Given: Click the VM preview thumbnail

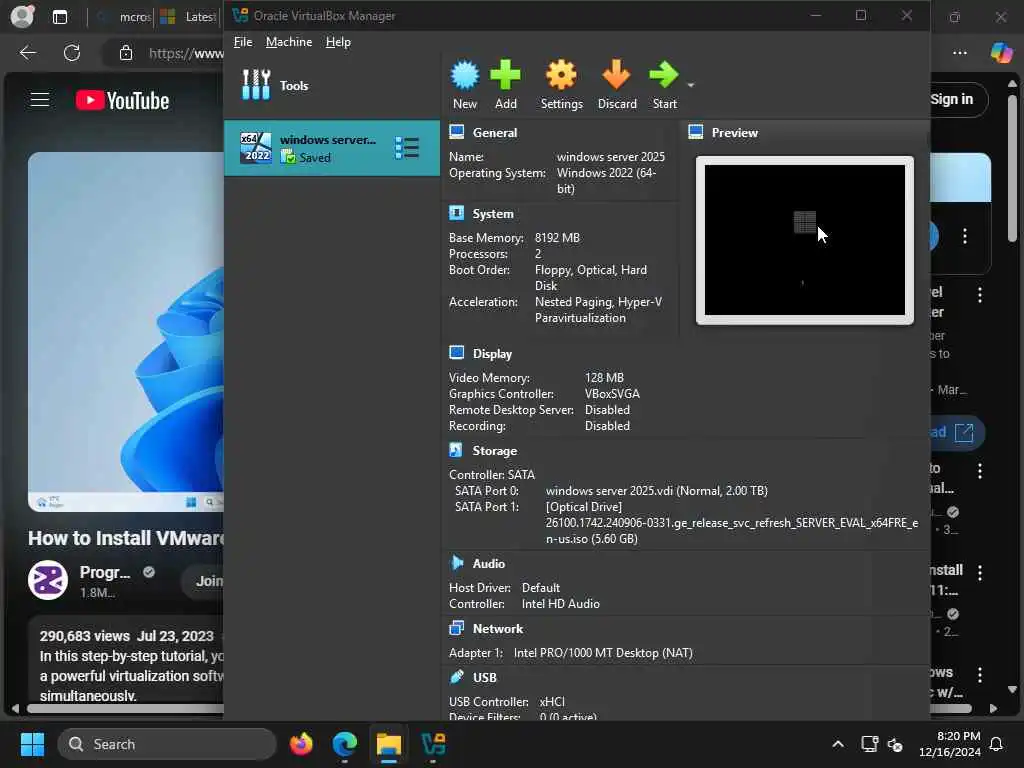Looking at the screenshot, I should coord(805,240).
